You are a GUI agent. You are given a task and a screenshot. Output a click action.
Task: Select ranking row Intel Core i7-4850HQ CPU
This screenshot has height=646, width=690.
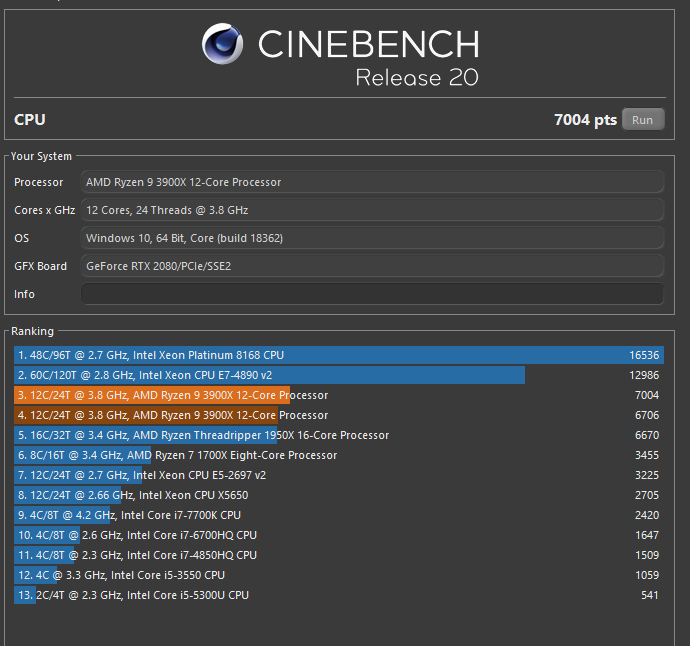coord(339,555)
